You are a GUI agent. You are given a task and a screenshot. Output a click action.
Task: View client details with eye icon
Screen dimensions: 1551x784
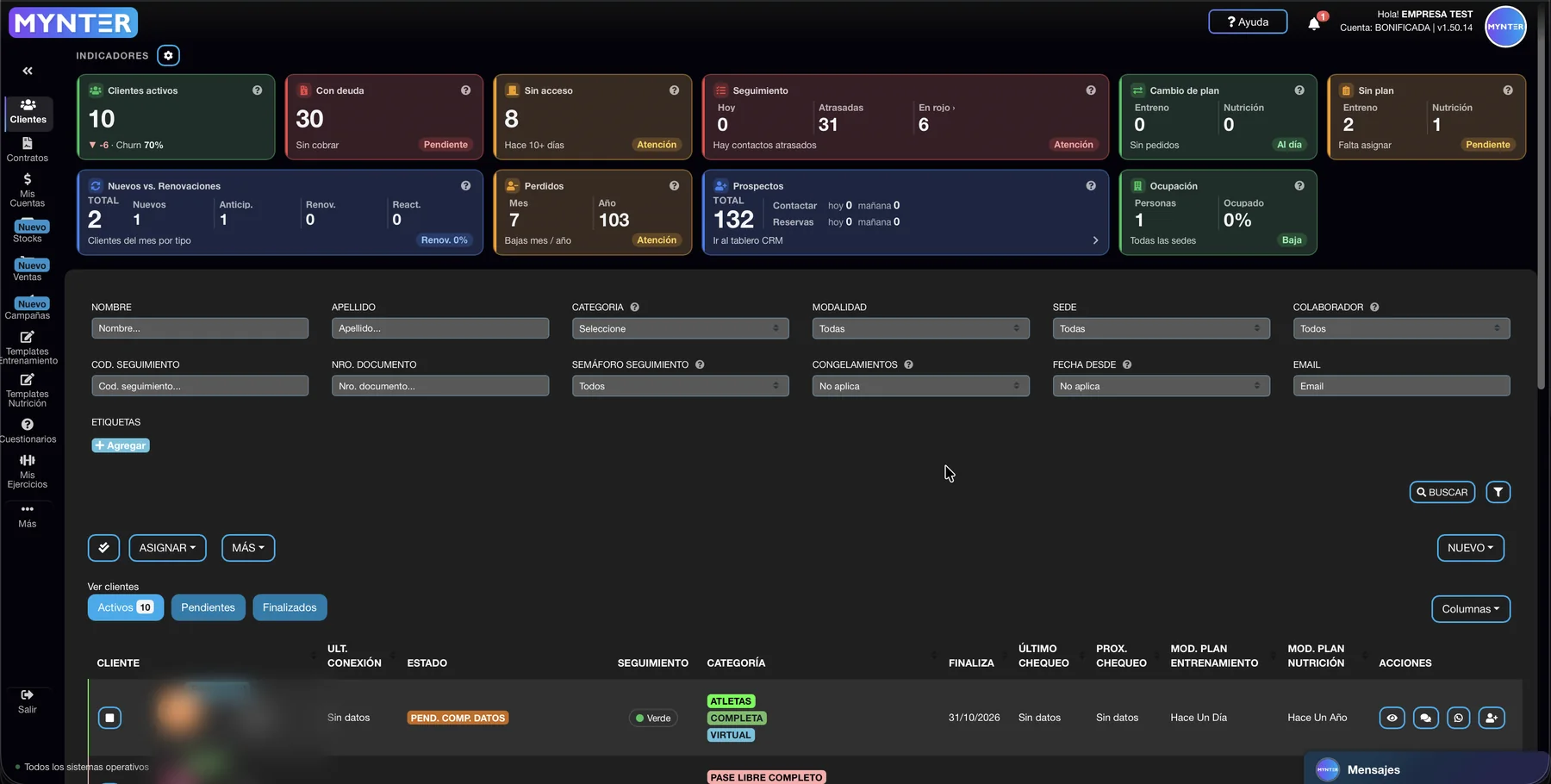[1392, 718]
